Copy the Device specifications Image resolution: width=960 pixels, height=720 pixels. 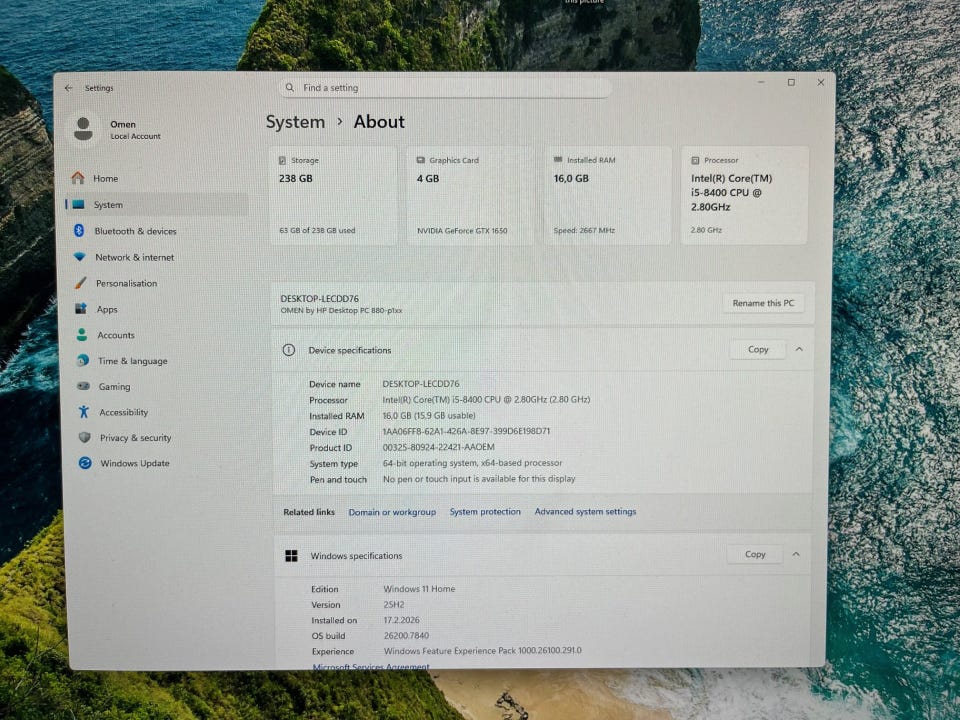758,350
